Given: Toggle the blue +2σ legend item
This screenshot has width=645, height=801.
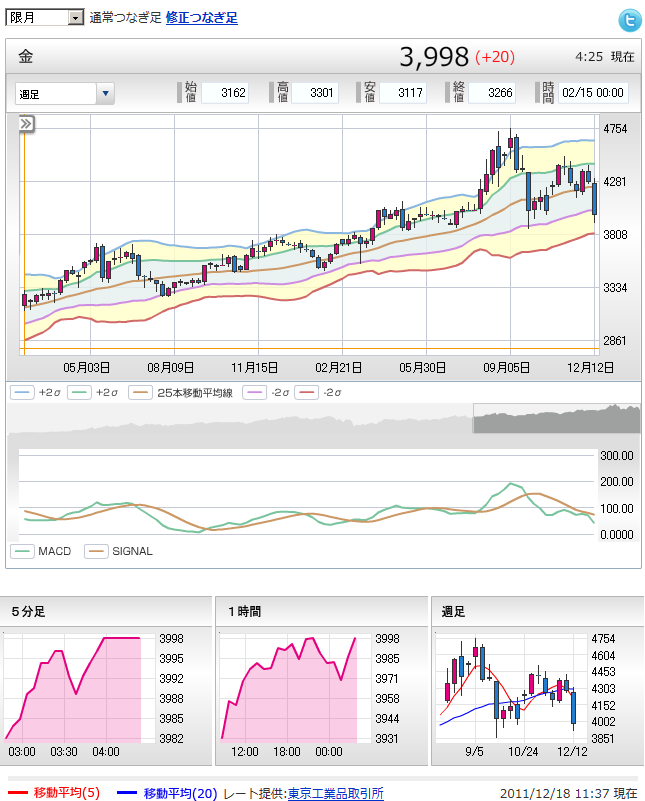Looking at the screenshot, I should [37, 393].
